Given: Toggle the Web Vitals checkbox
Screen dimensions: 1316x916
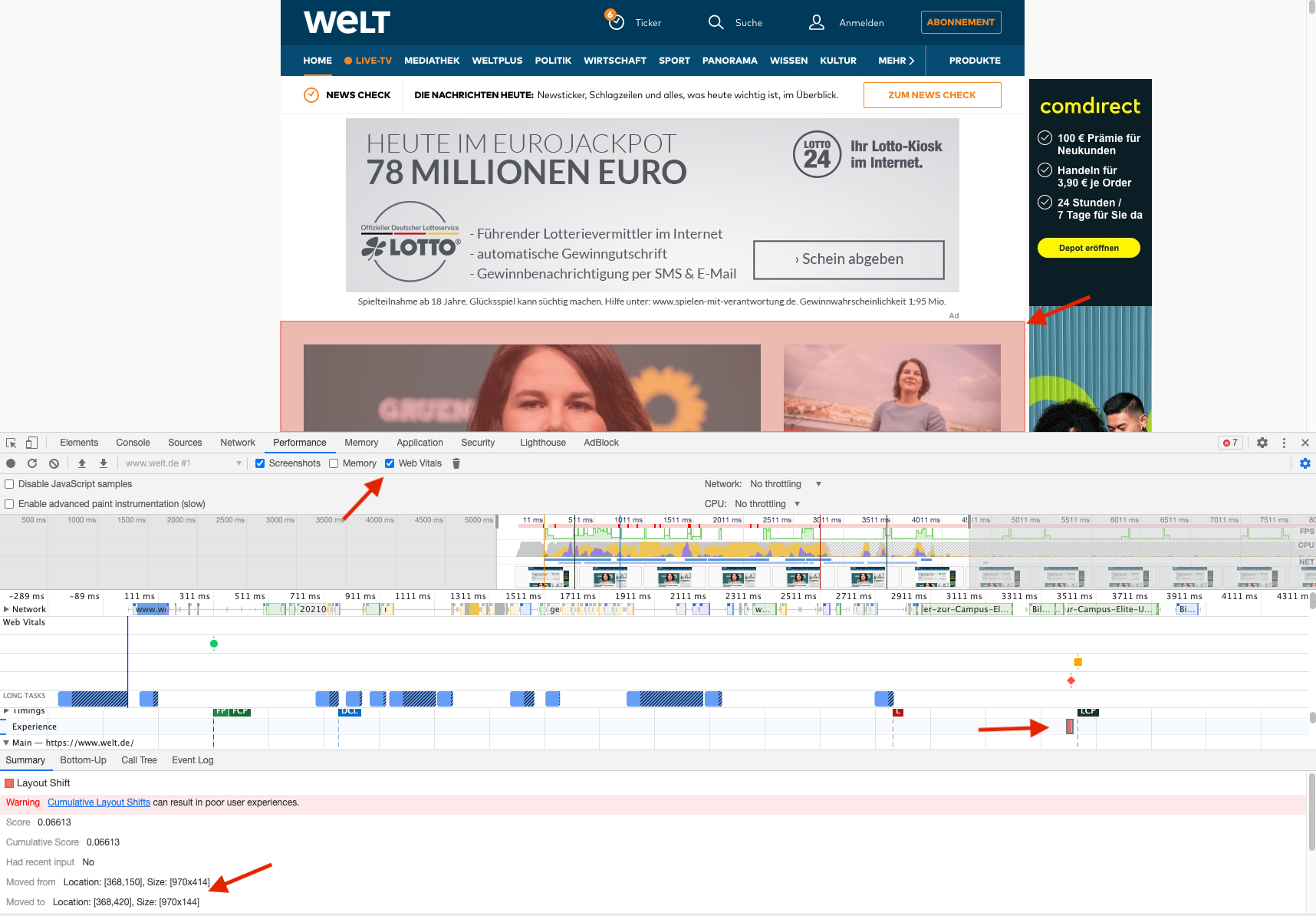Looking at the screenshot, I should point(390,463).
